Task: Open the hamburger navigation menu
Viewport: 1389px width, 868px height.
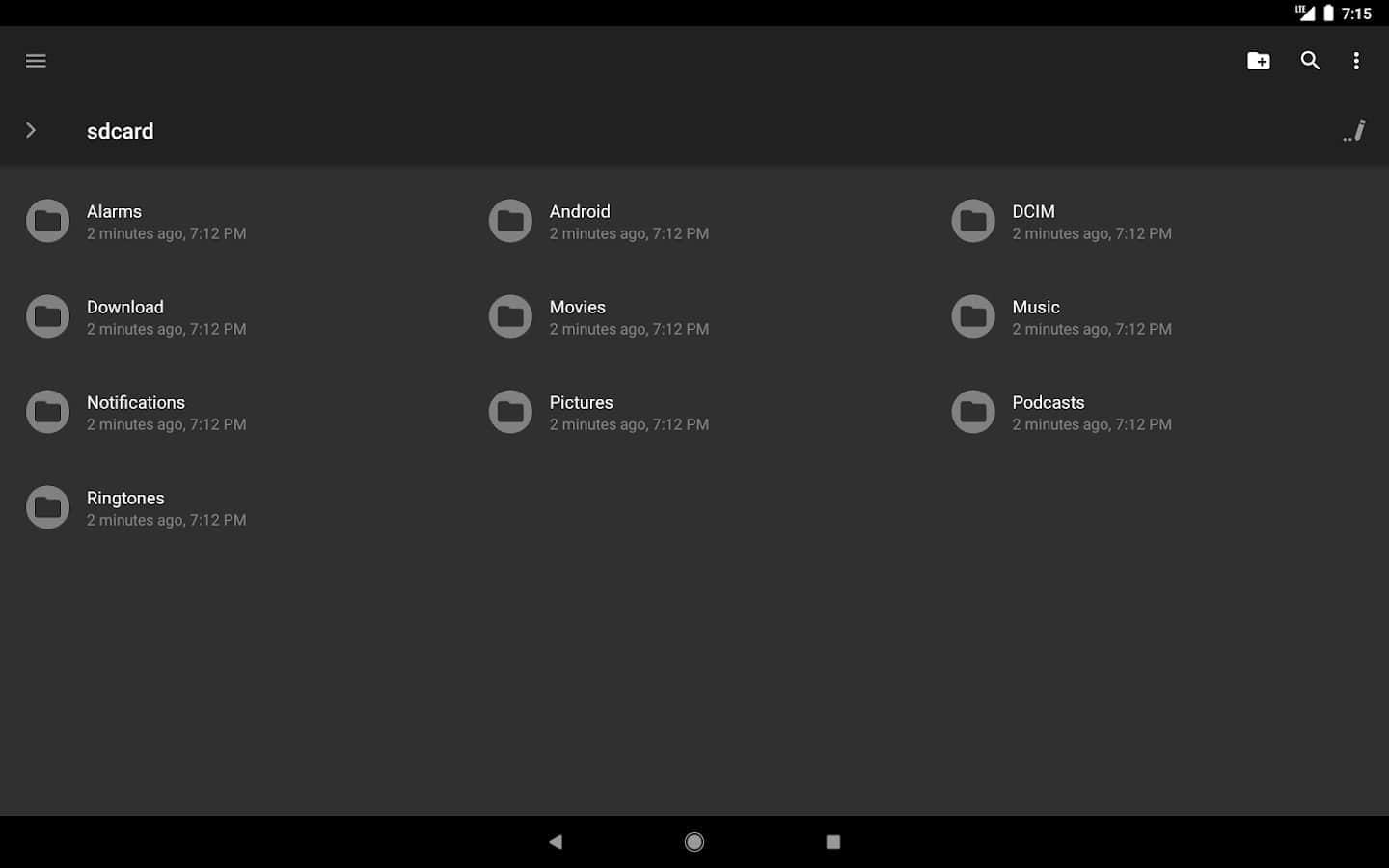Action: click(x=36, y=61)
